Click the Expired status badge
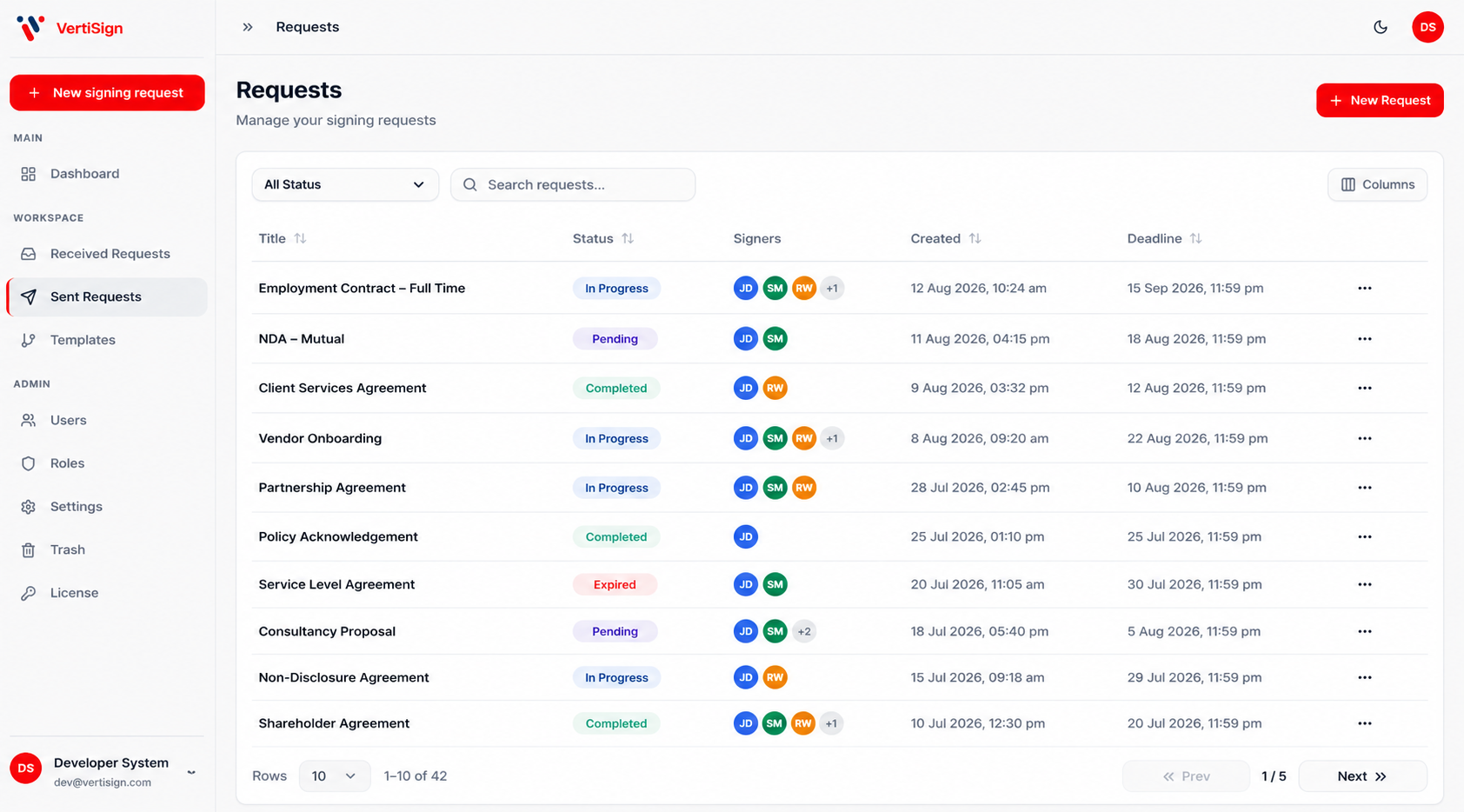The width and height of the screenshot is (1464, 812). point(615,584)
